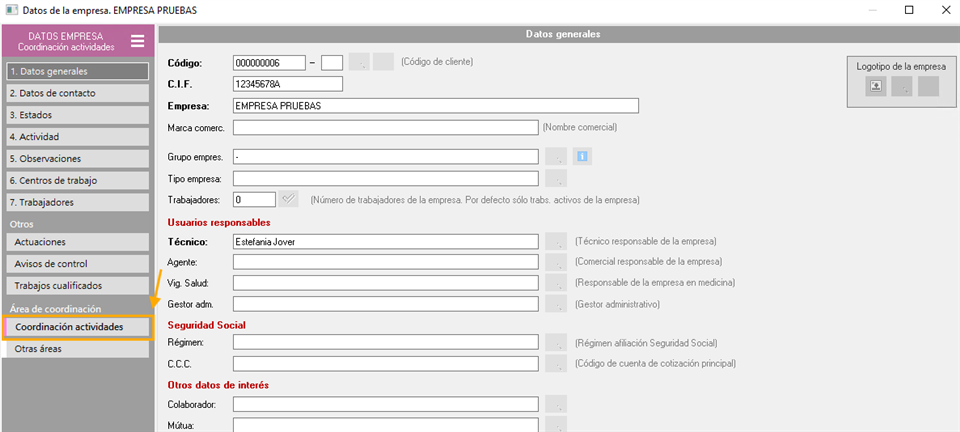
Task: Click the lookup button beside Técnico field
Action: 556,242
